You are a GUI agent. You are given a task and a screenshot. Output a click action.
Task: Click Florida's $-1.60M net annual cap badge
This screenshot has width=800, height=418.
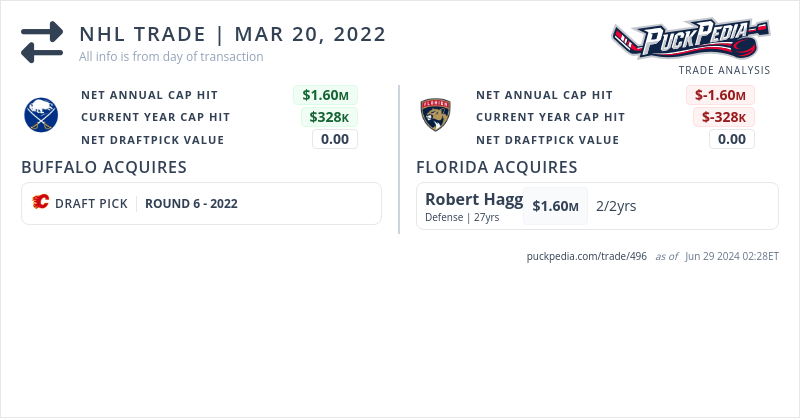point(720,95)
